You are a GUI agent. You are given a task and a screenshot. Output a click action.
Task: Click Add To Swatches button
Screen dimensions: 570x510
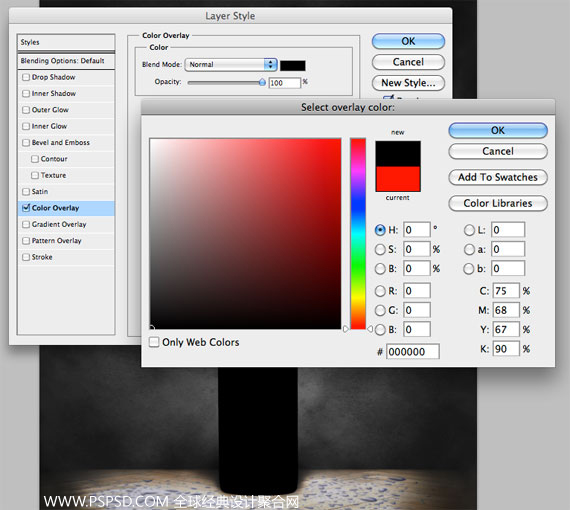click(x=498, y=177)
